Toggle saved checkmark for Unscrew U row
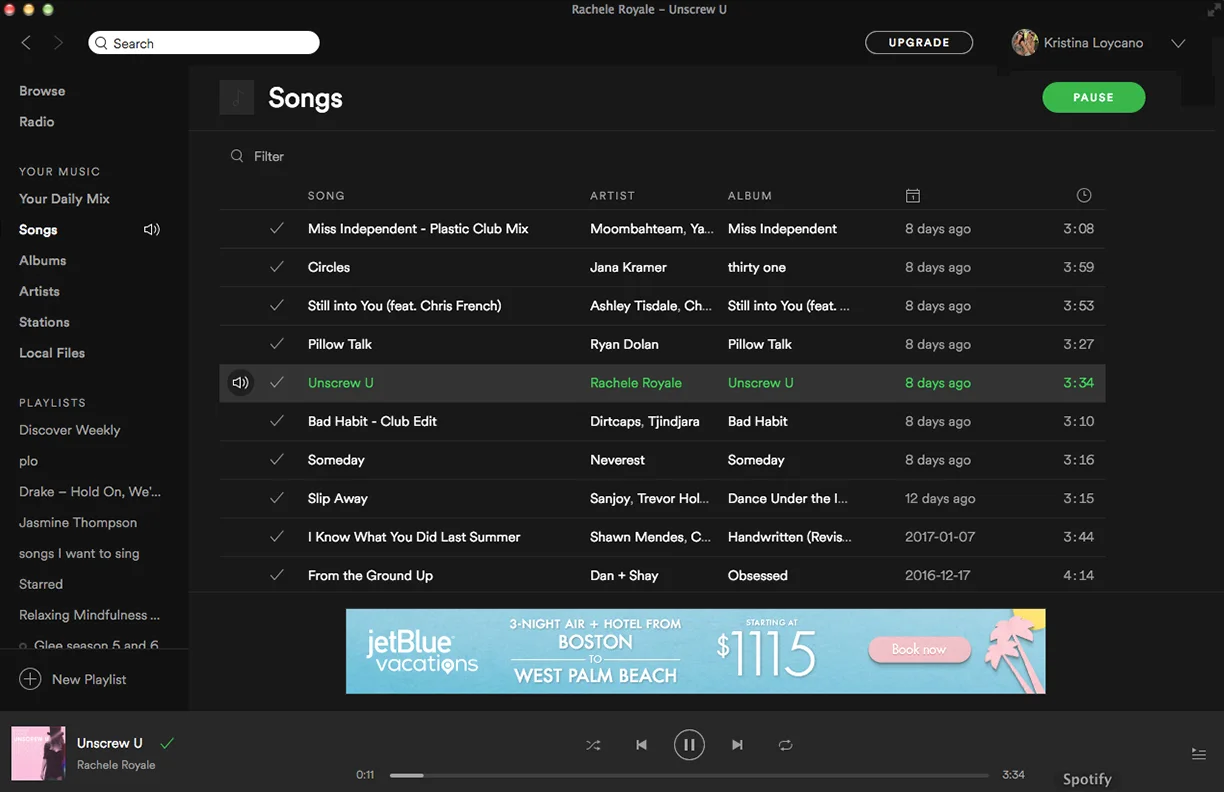 (x=277, y=383)
